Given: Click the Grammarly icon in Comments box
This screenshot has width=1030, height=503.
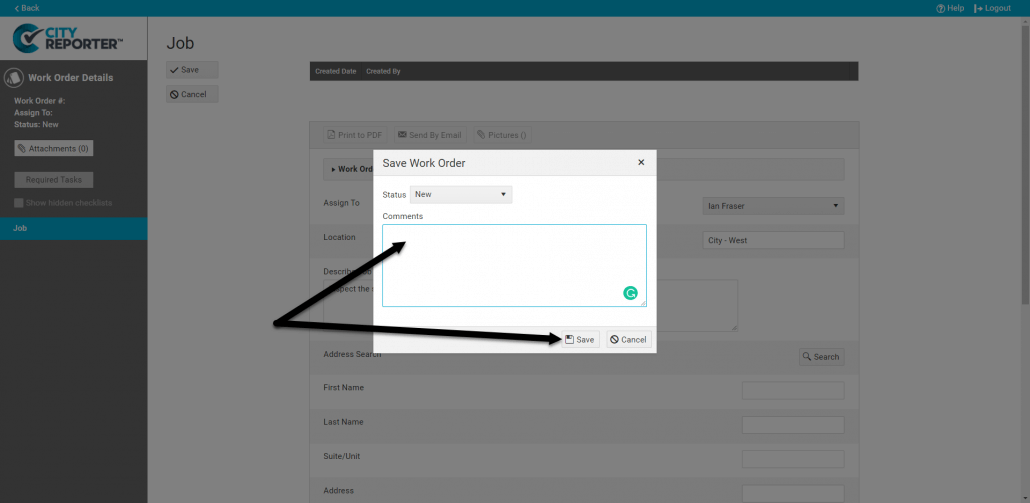Looking at the screenshot, I should point(630,293).
